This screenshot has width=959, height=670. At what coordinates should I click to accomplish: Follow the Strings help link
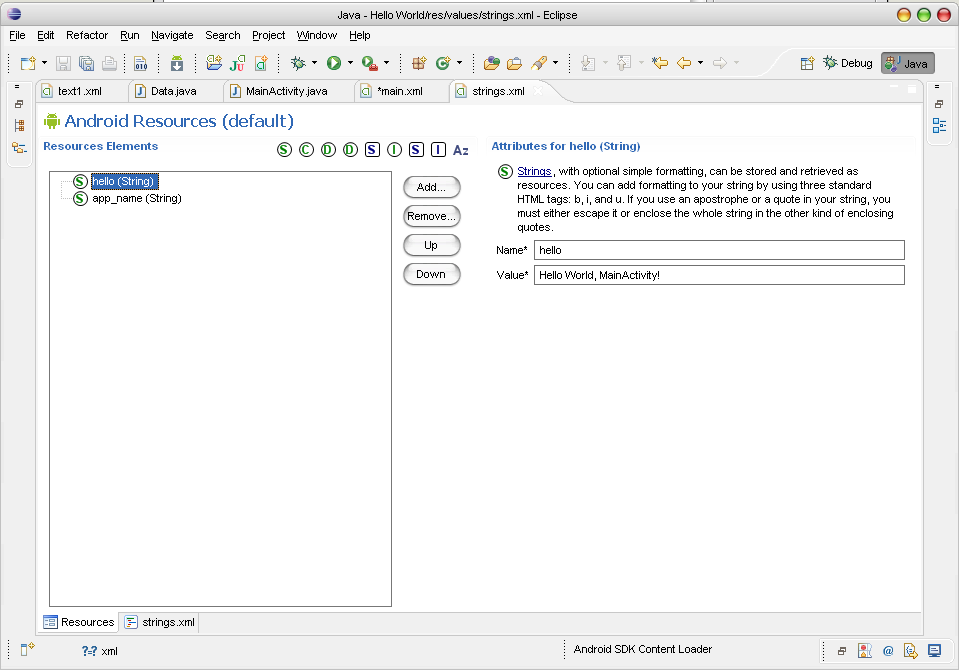click(x=534, y=172)
